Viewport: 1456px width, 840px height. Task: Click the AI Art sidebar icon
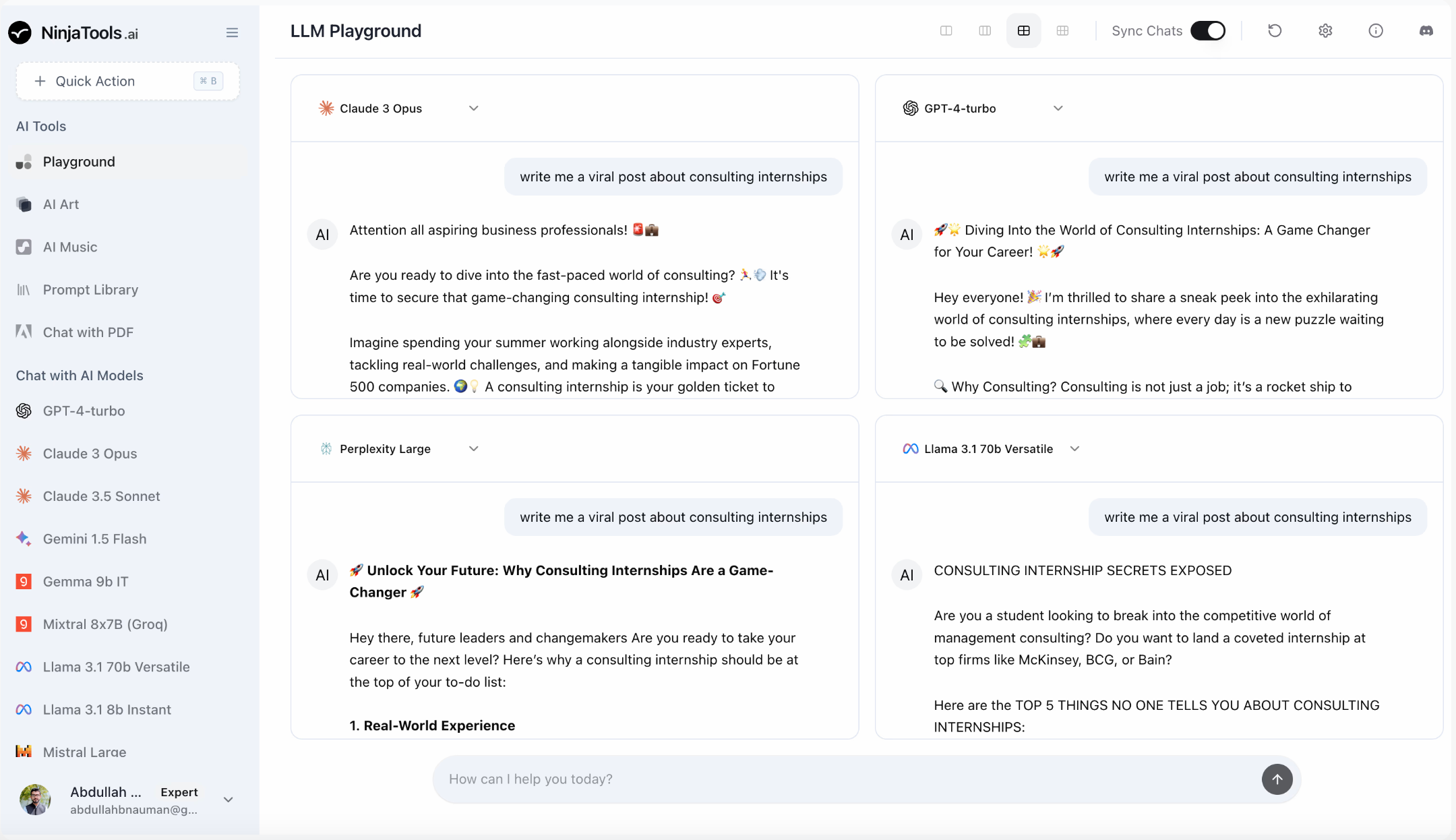[24, 204]
